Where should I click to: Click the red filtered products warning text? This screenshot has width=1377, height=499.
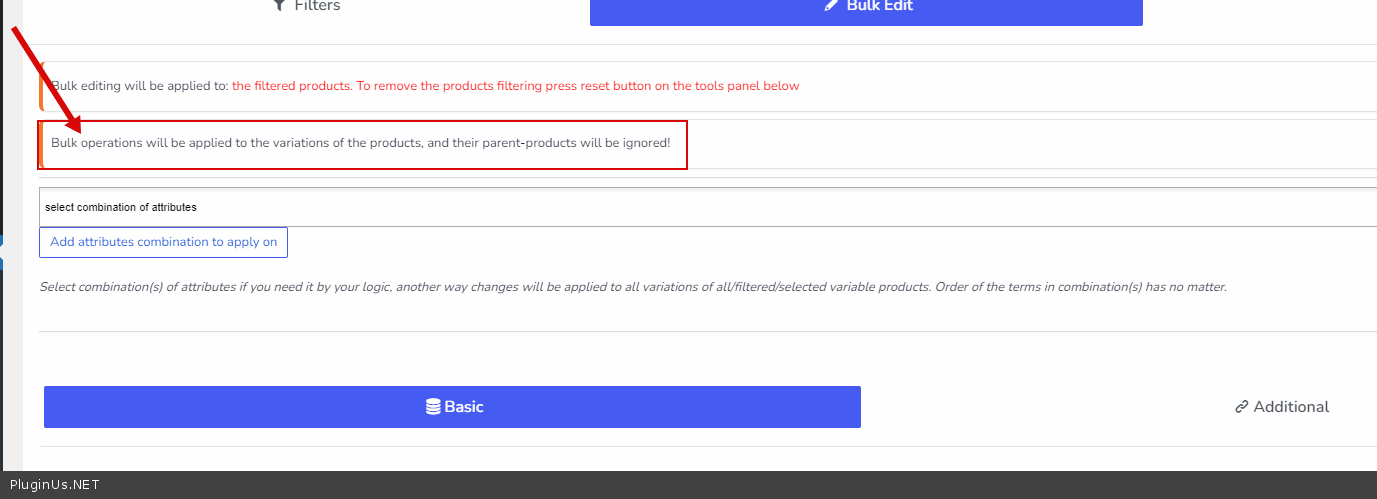[x=516, y=86]
